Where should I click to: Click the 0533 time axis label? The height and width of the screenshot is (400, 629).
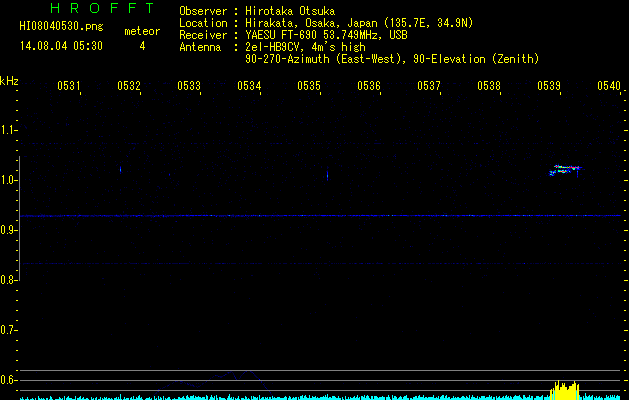pyautogui.click(x=189, y=85)
